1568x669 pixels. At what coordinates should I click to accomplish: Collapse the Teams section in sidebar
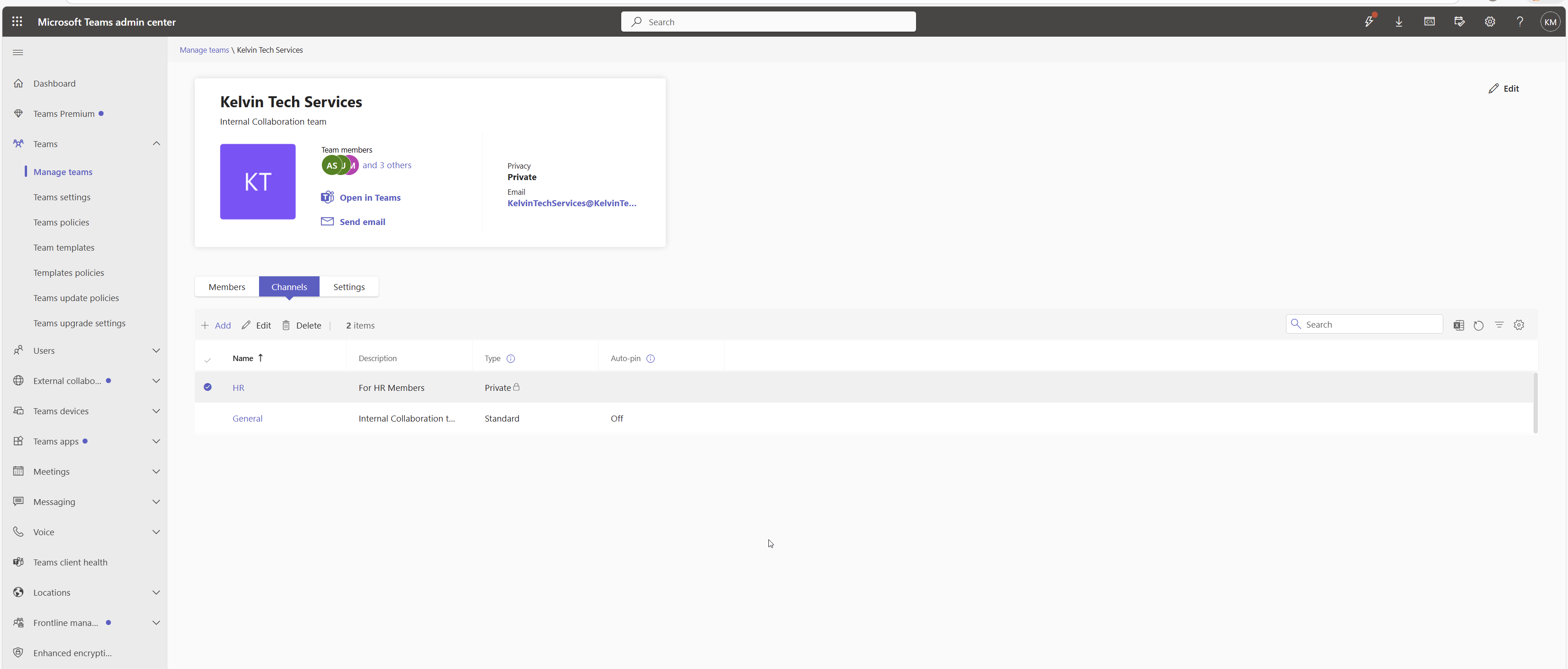(x=156, y=143)
